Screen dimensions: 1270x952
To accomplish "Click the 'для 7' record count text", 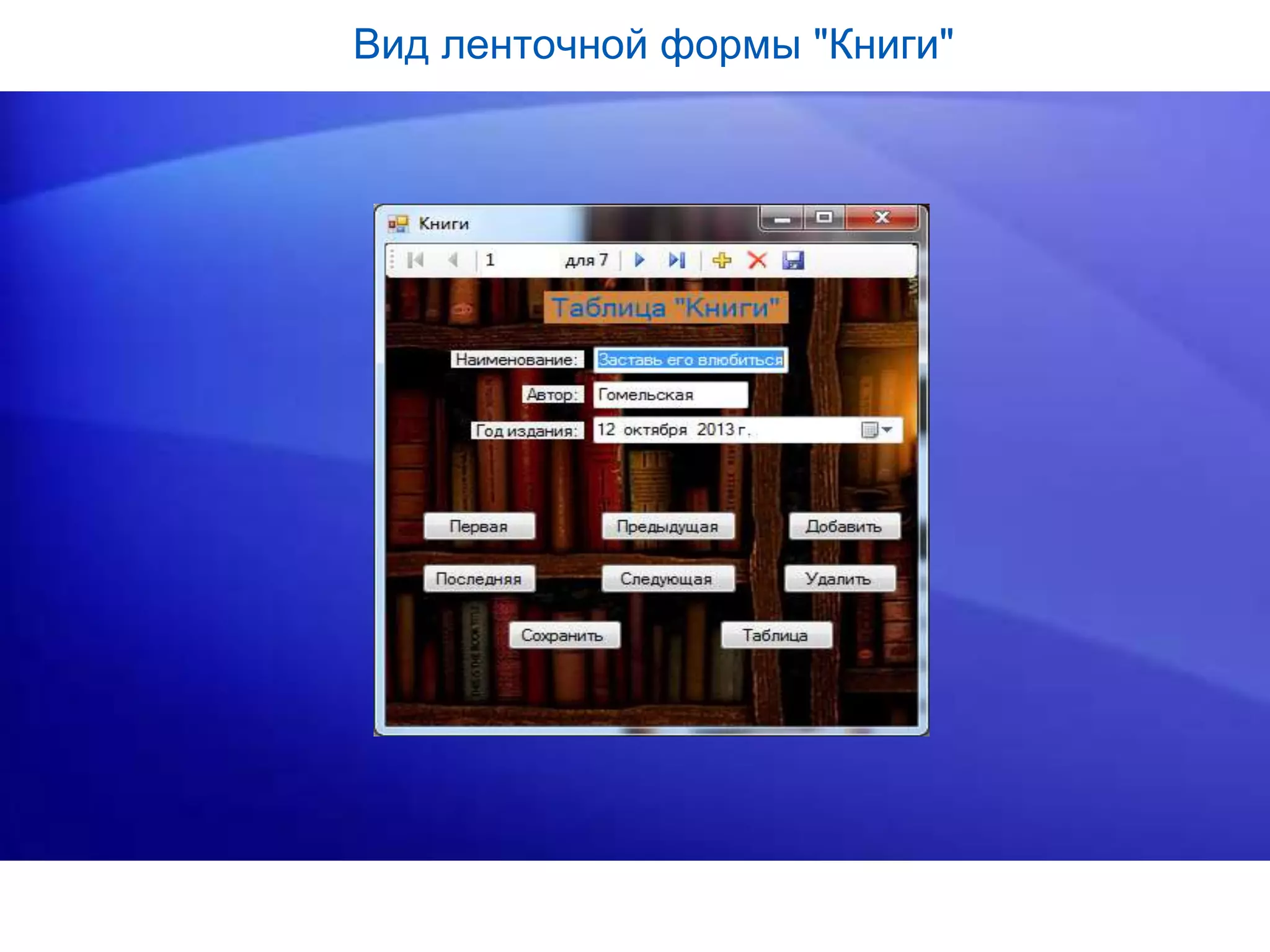I will [x=586, y=260].
